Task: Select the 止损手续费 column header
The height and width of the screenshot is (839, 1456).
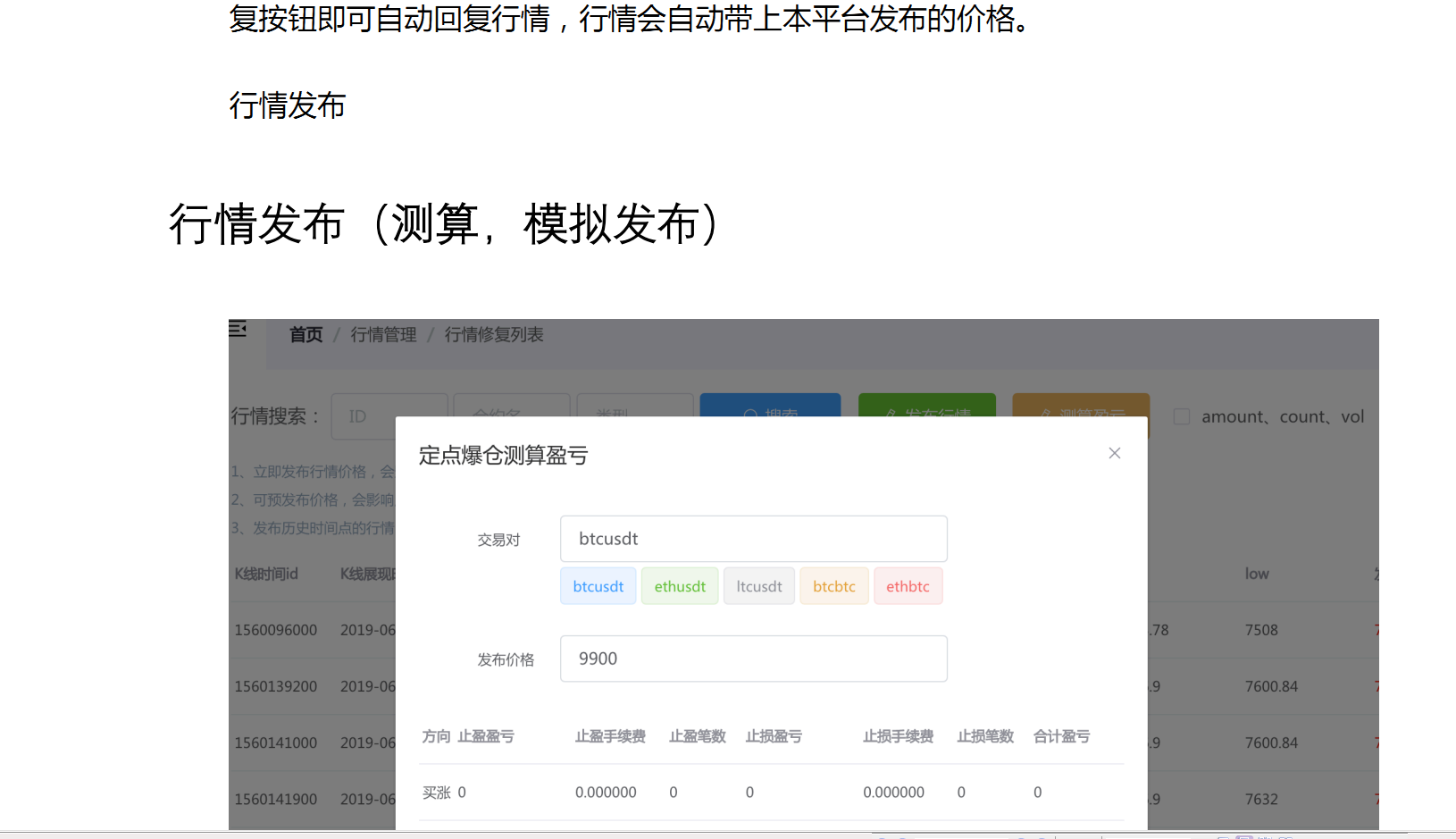Action: 898,736
